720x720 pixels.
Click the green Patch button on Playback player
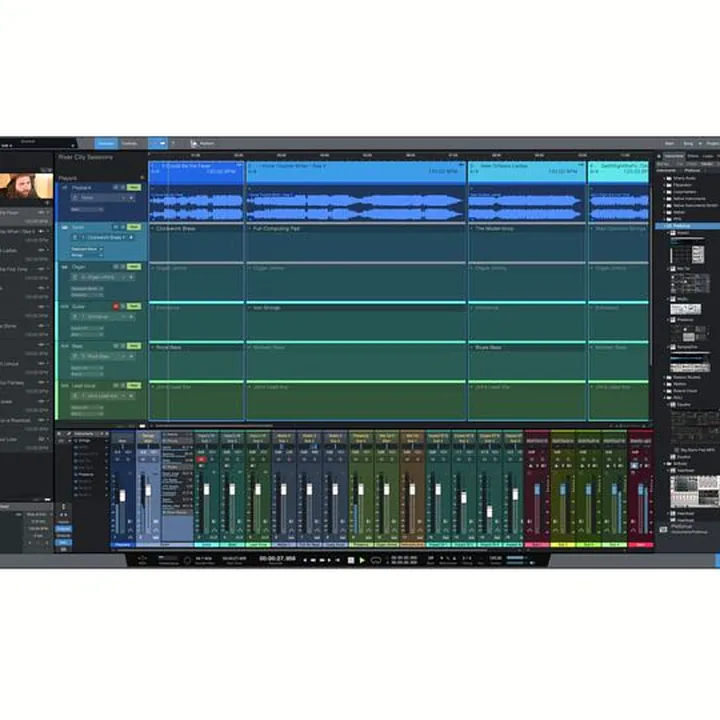134,187
